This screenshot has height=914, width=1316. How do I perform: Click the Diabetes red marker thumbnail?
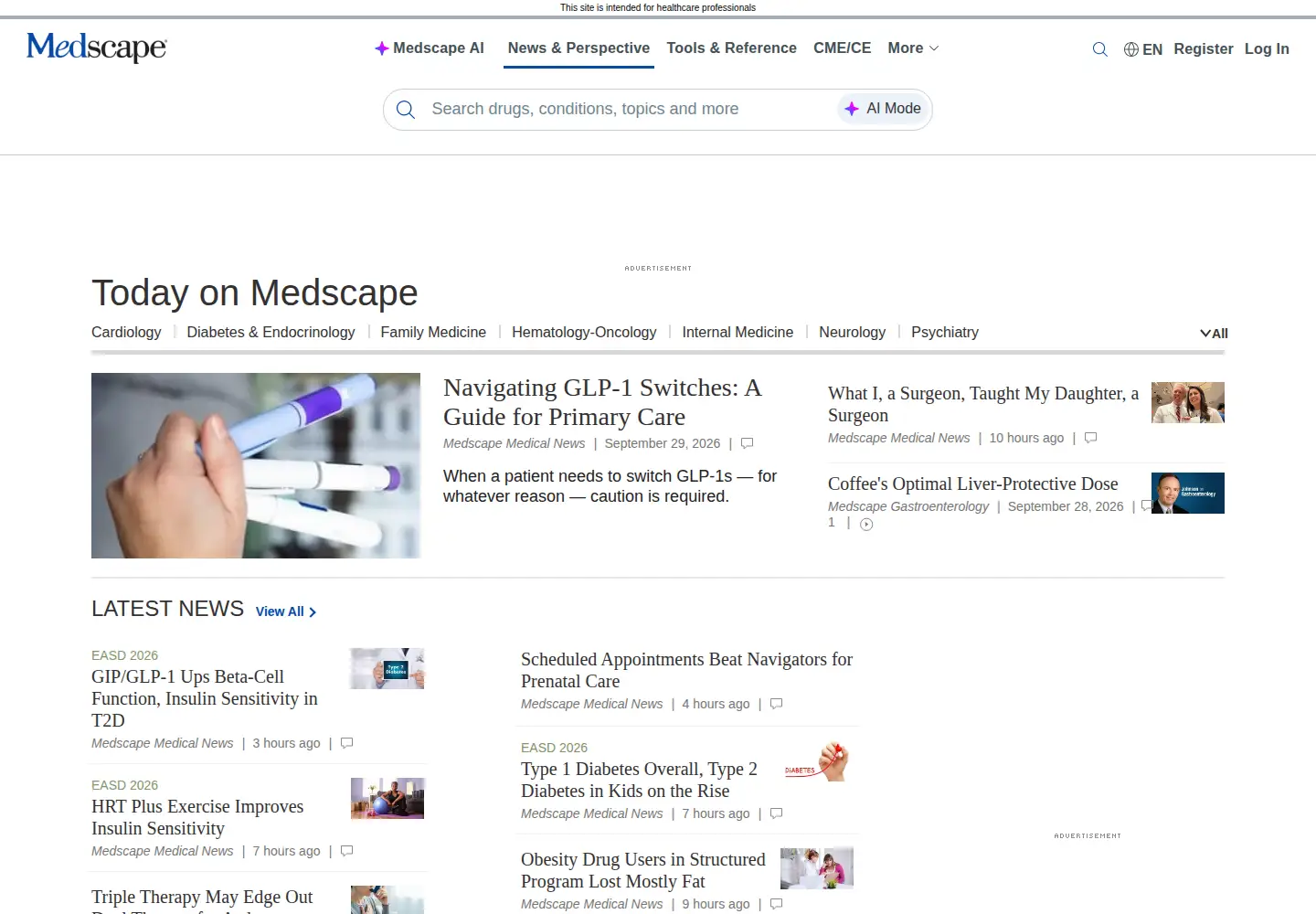(x=817, y=761)
